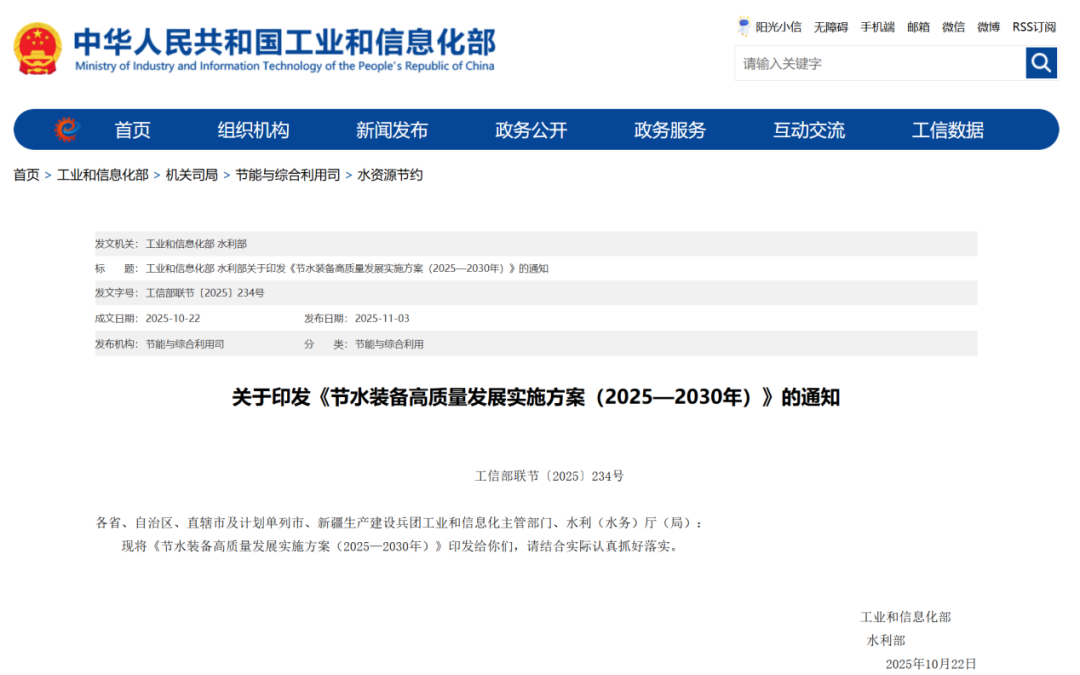Click the national emblem logo
This screenshot has width=1080, height=675.
tap(38, 49)
